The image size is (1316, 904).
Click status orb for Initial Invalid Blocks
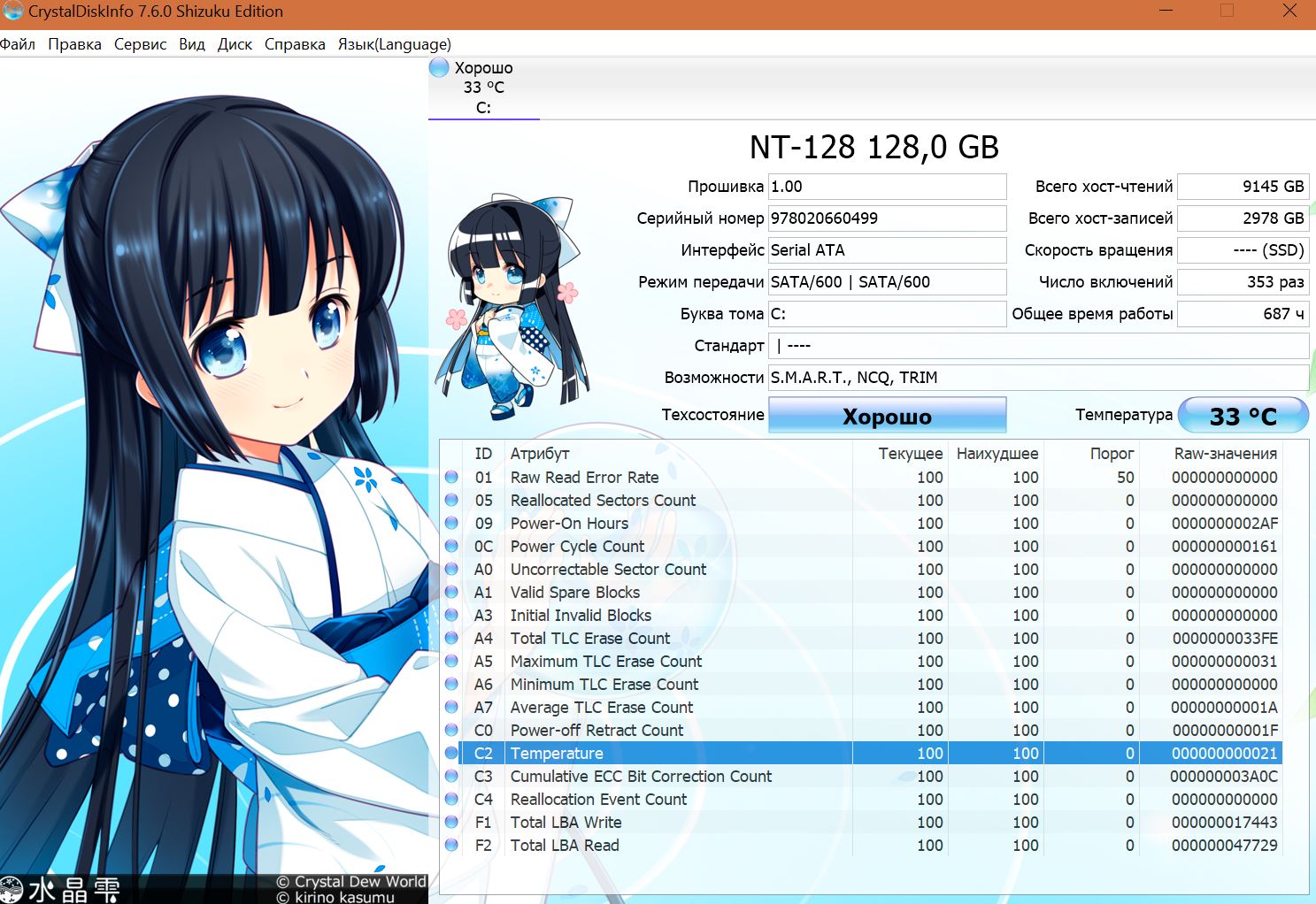click(451, 616)
